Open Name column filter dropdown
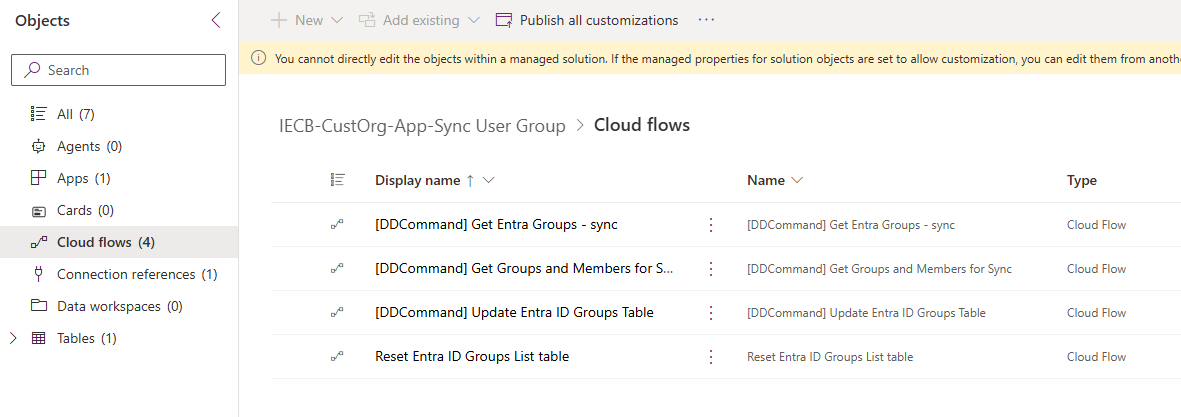The image size is (1181, 417). 797,181
